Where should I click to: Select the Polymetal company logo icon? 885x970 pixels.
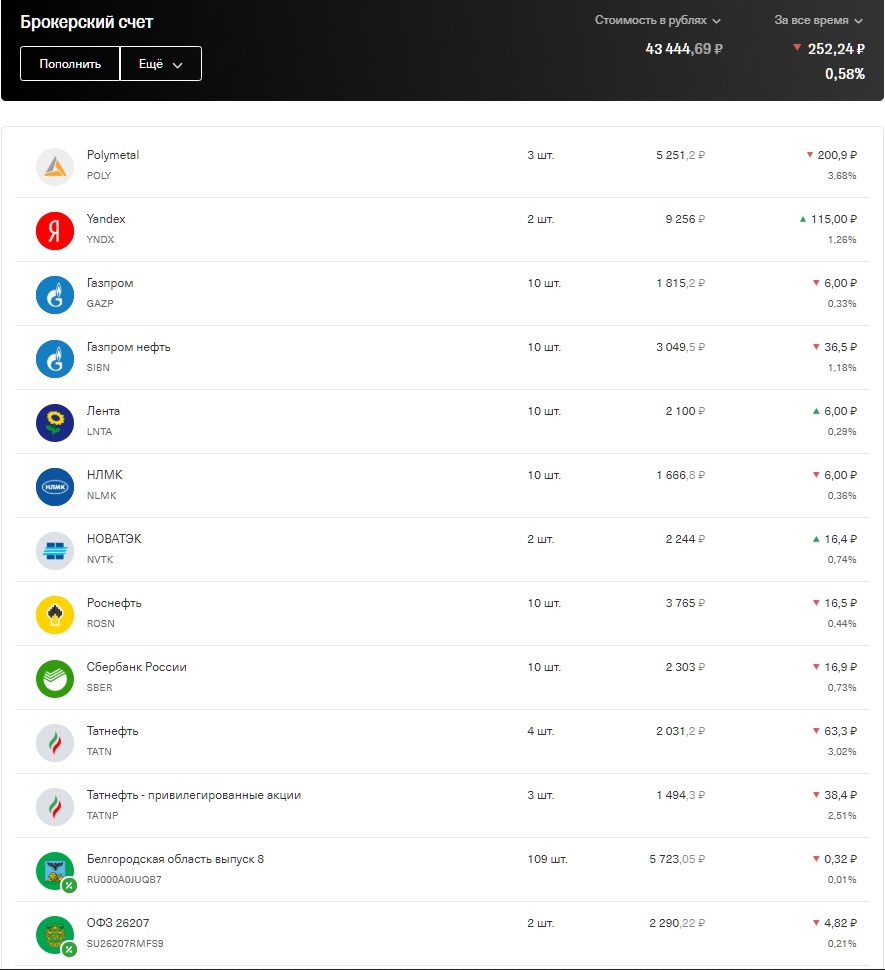pos(54,165)
